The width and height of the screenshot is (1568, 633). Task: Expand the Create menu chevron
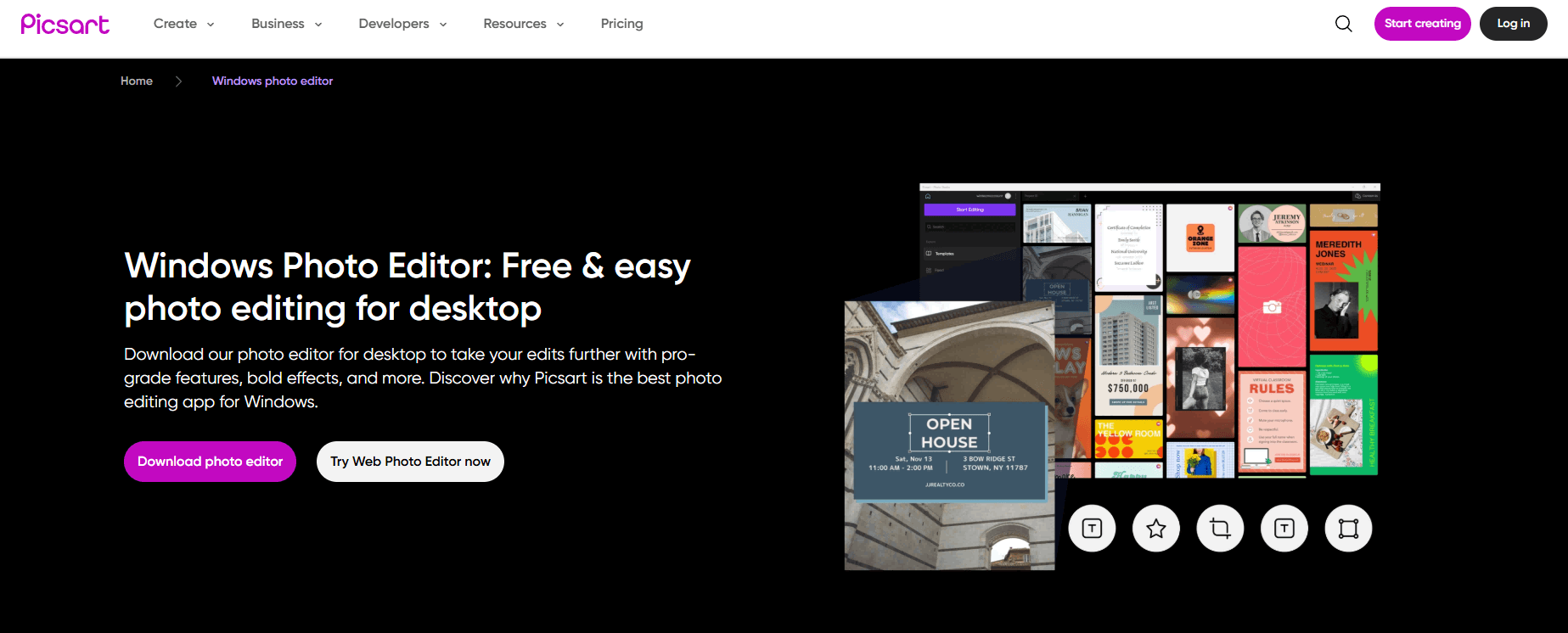pyautogui.click(x=211, y=25)
